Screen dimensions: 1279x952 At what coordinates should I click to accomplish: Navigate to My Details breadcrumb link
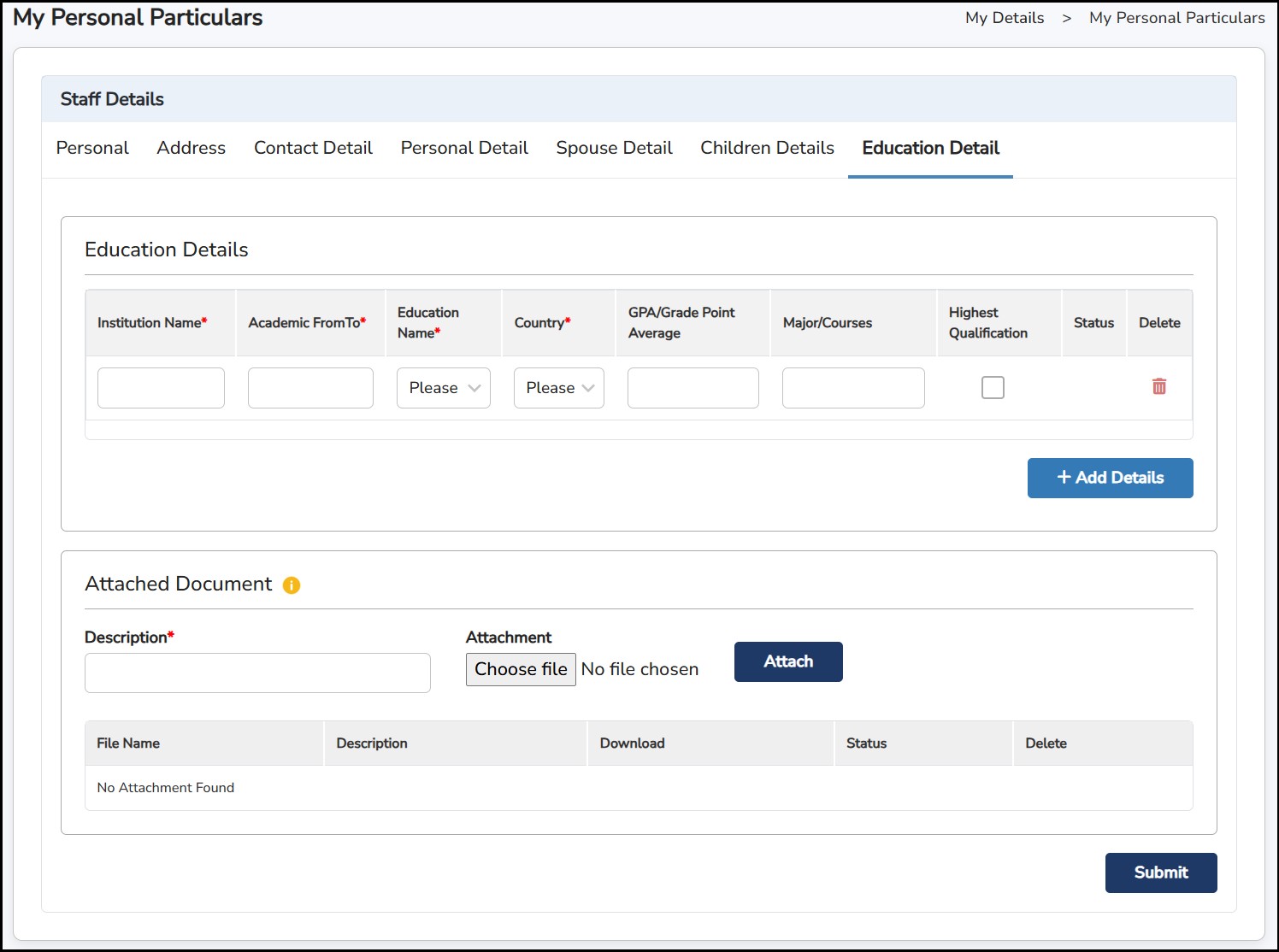pyautogui.click(x=1004, y=18)
